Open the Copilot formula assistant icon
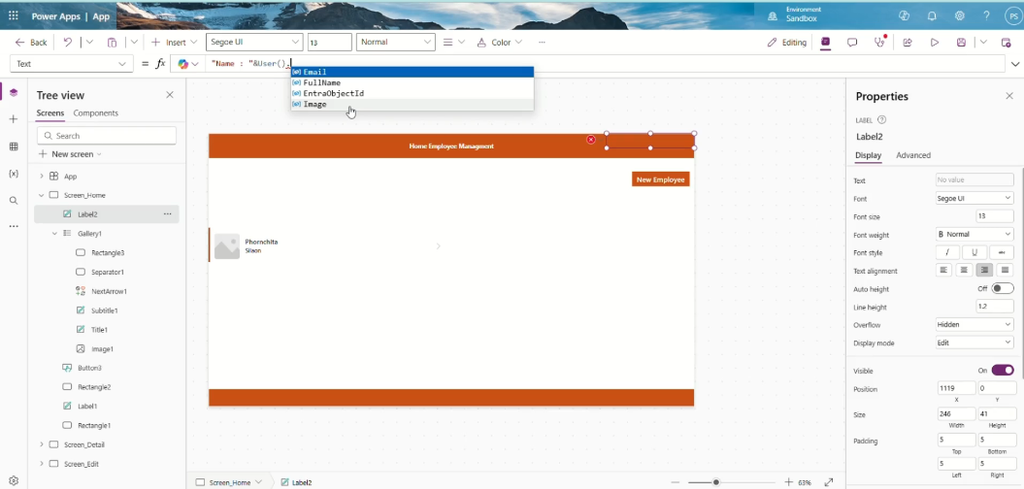 (x=183, y=64)
